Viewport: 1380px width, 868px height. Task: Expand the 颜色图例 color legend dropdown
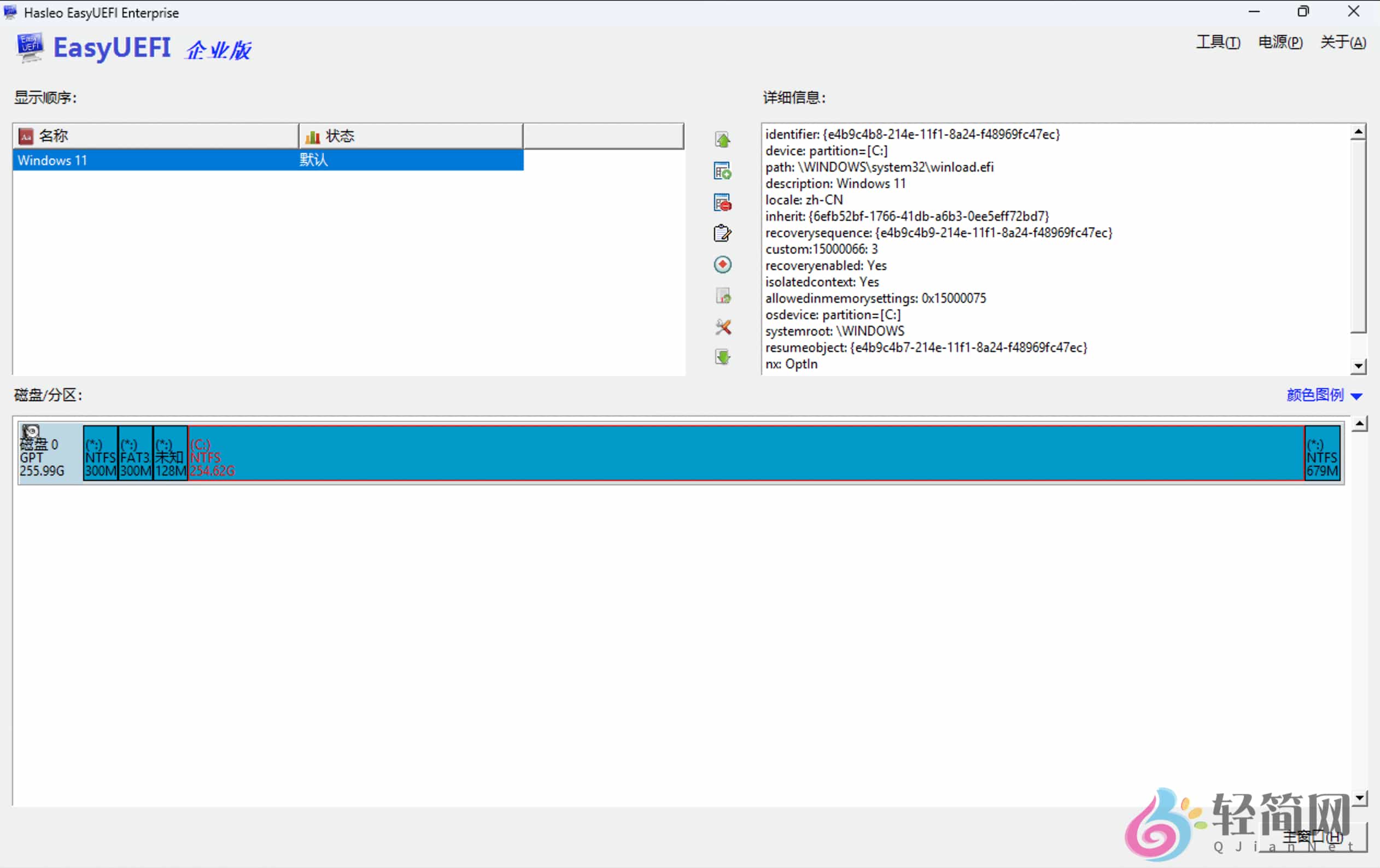1324,395
